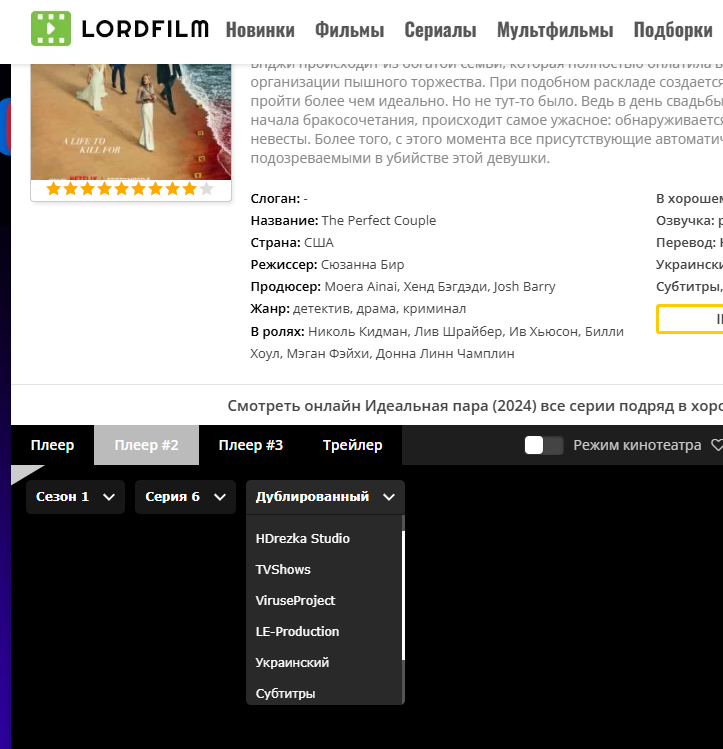Viewport: 723px width, 749px height.
Task: Switch to the Плеер #3 tab
Action: coord(251,445)
